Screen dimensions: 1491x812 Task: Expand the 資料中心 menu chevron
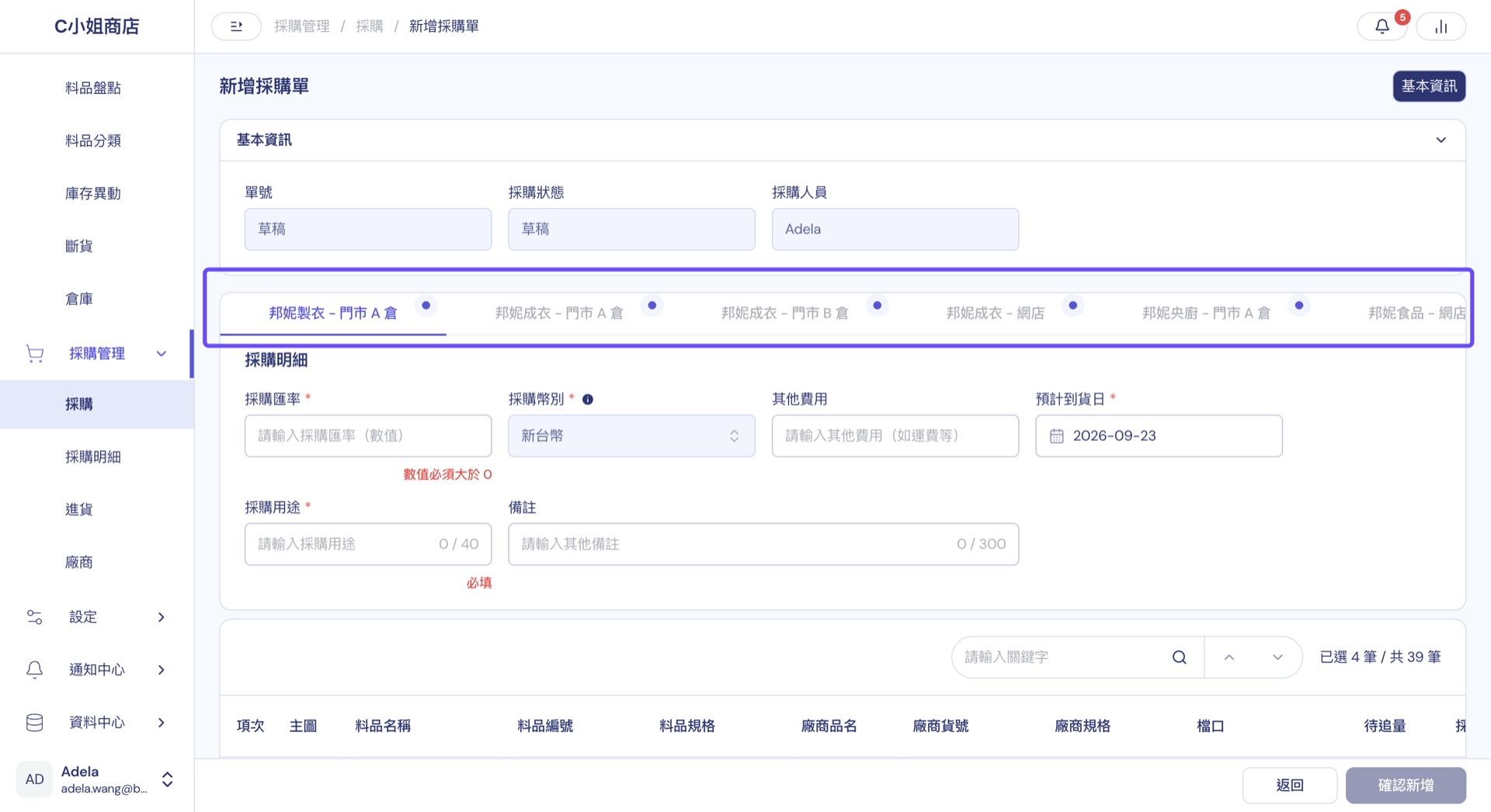162,722
